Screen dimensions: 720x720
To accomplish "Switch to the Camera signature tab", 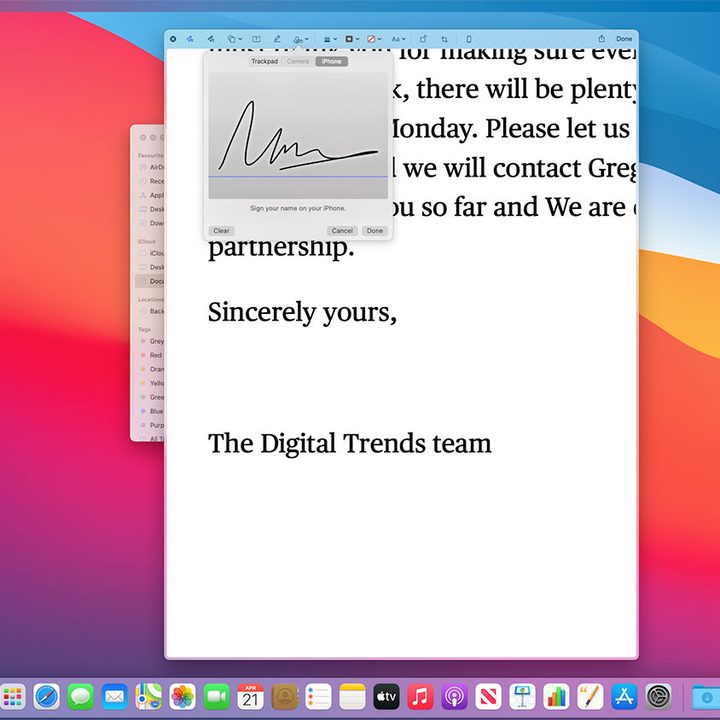I will [298, 61].
